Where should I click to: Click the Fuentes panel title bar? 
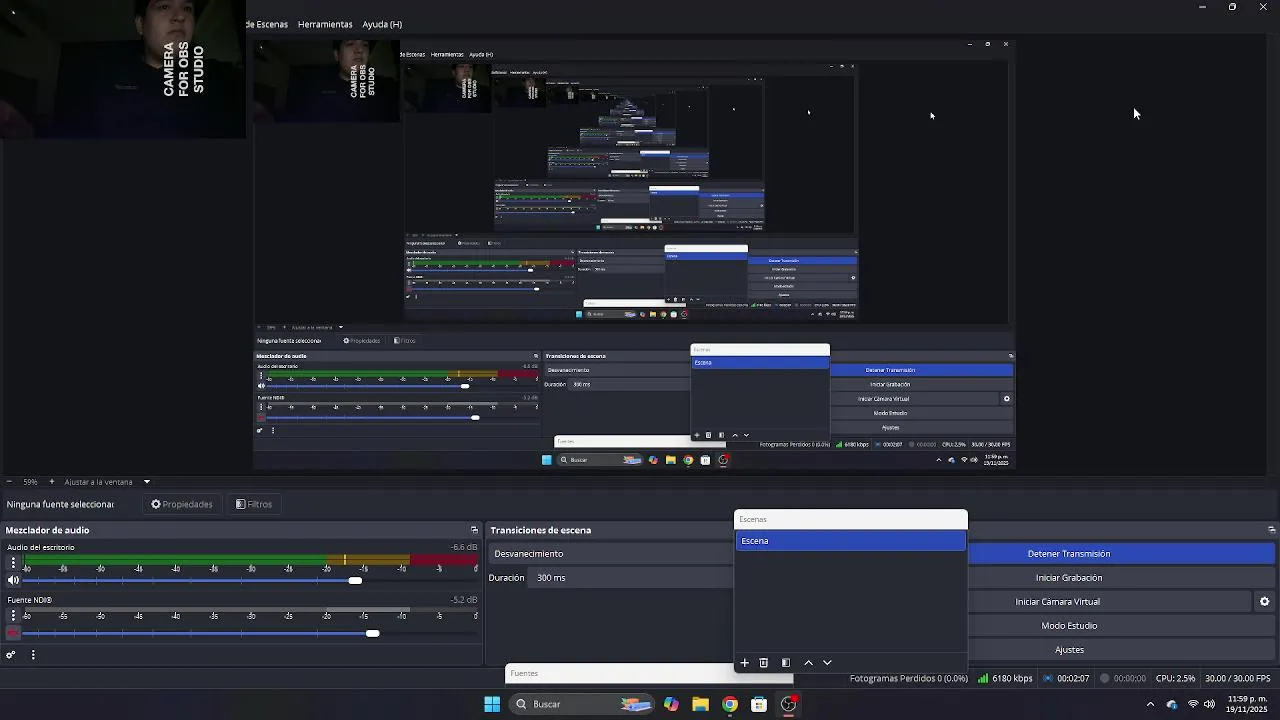tap(620, 674)
